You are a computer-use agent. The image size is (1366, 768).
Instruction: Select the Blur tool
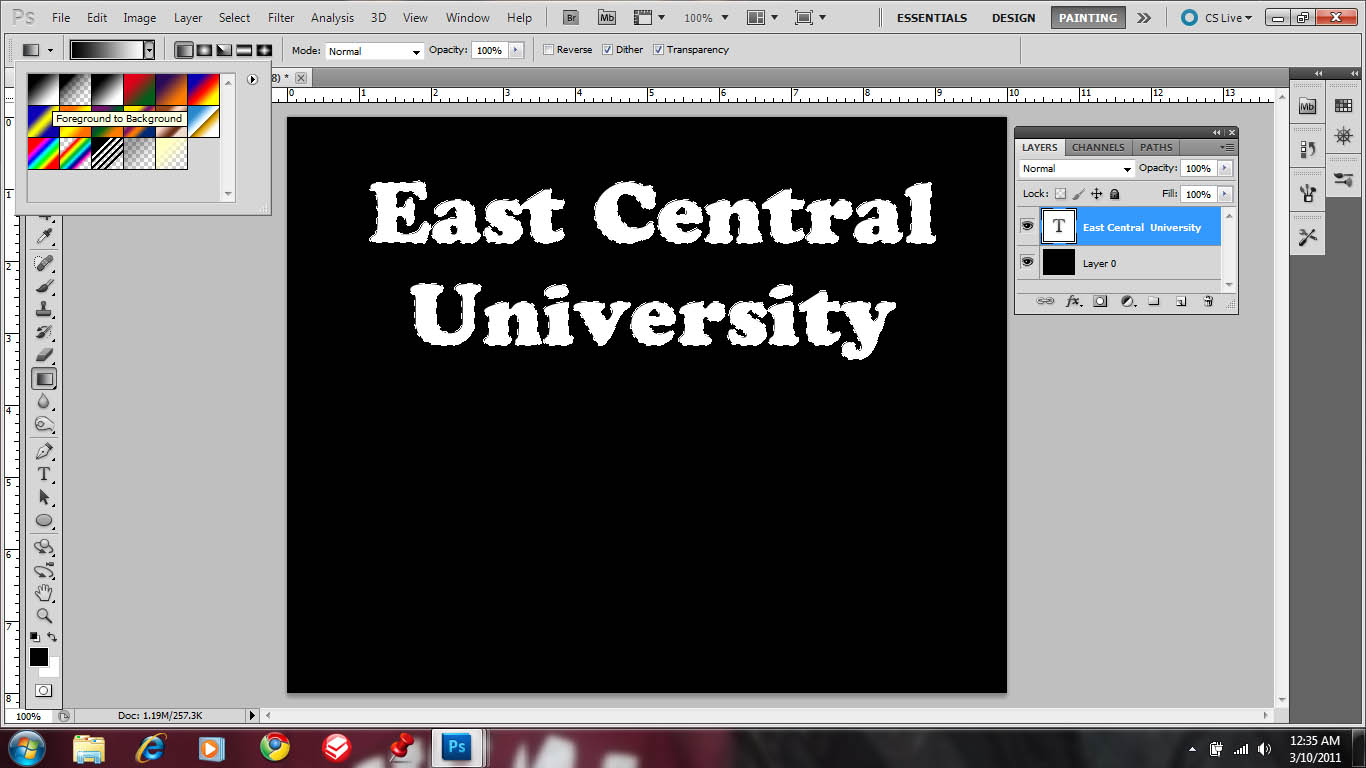(44, 402)
